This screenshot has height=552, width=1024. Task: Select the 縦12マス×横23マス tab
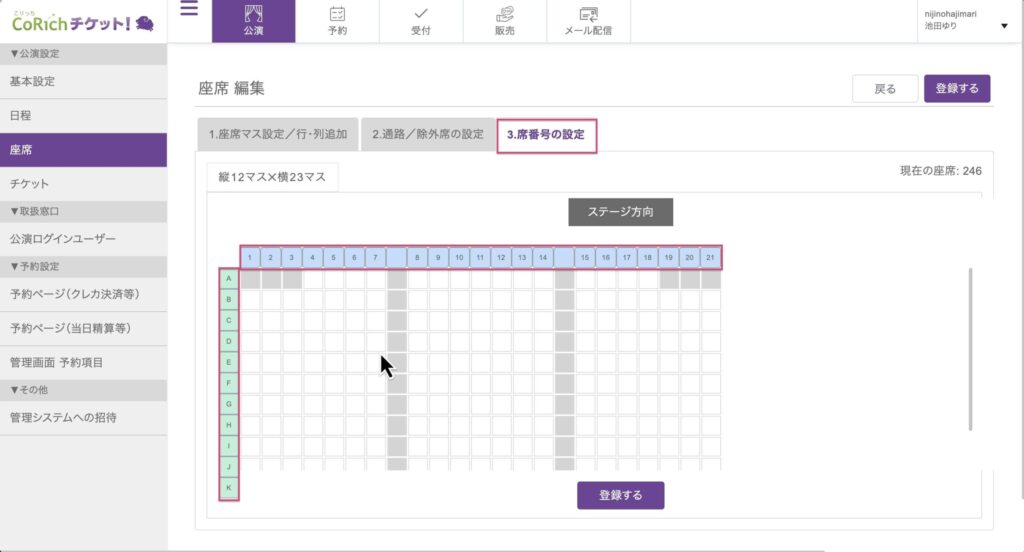(x=273, y=177)
